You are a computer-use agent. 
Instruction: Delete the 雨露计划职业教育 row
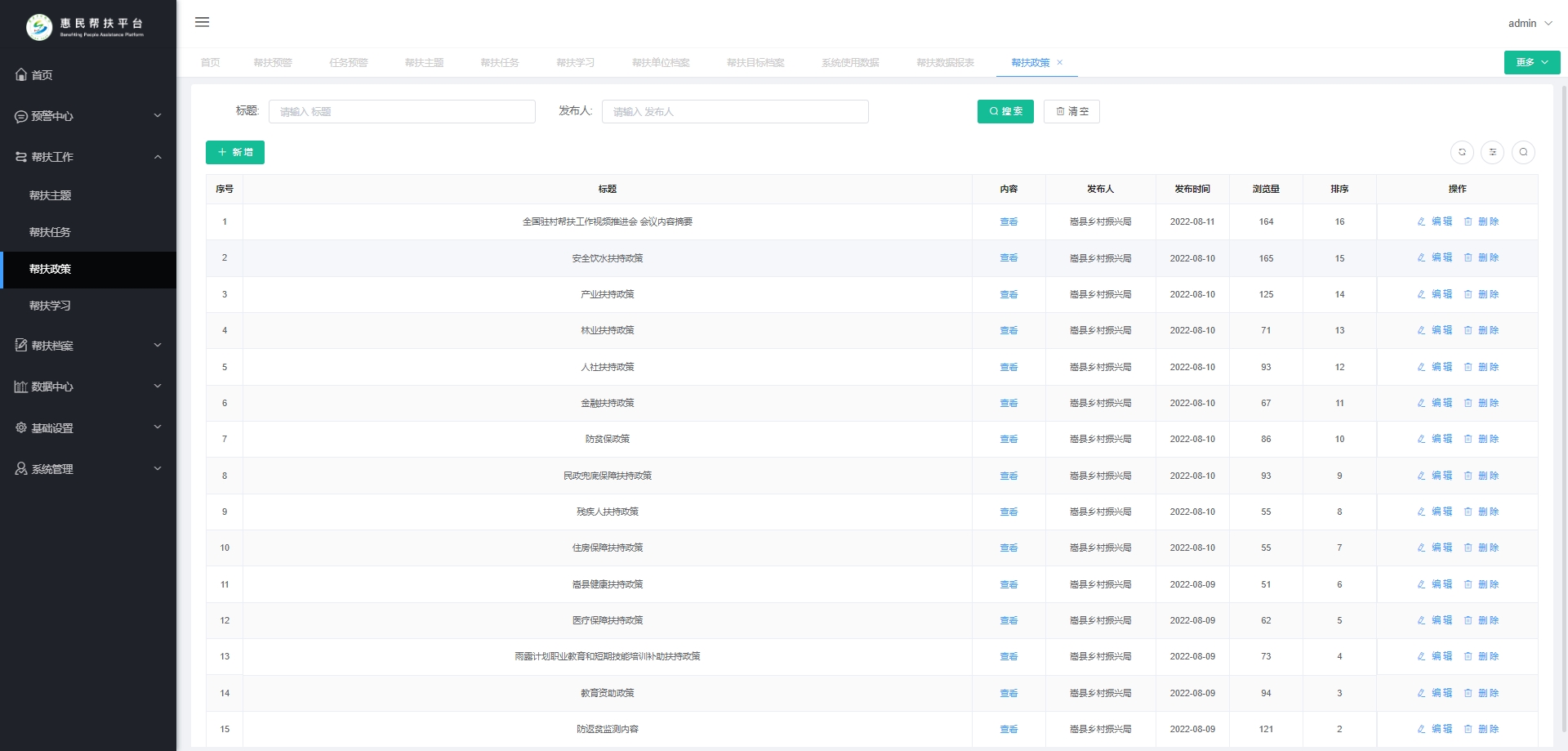(1481, 656)
